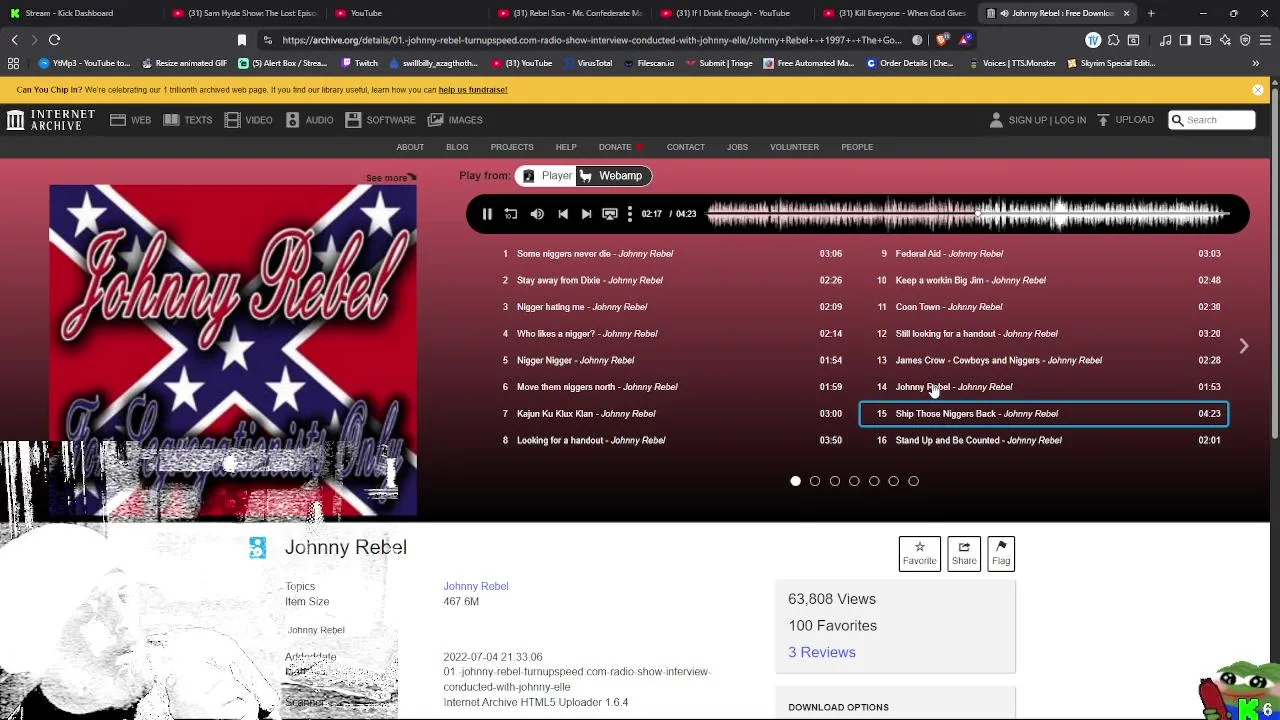Screen dimensions: 1280x720
Task: Expand hidden bookmarks overflow chevron
Action: (1255, 63)
